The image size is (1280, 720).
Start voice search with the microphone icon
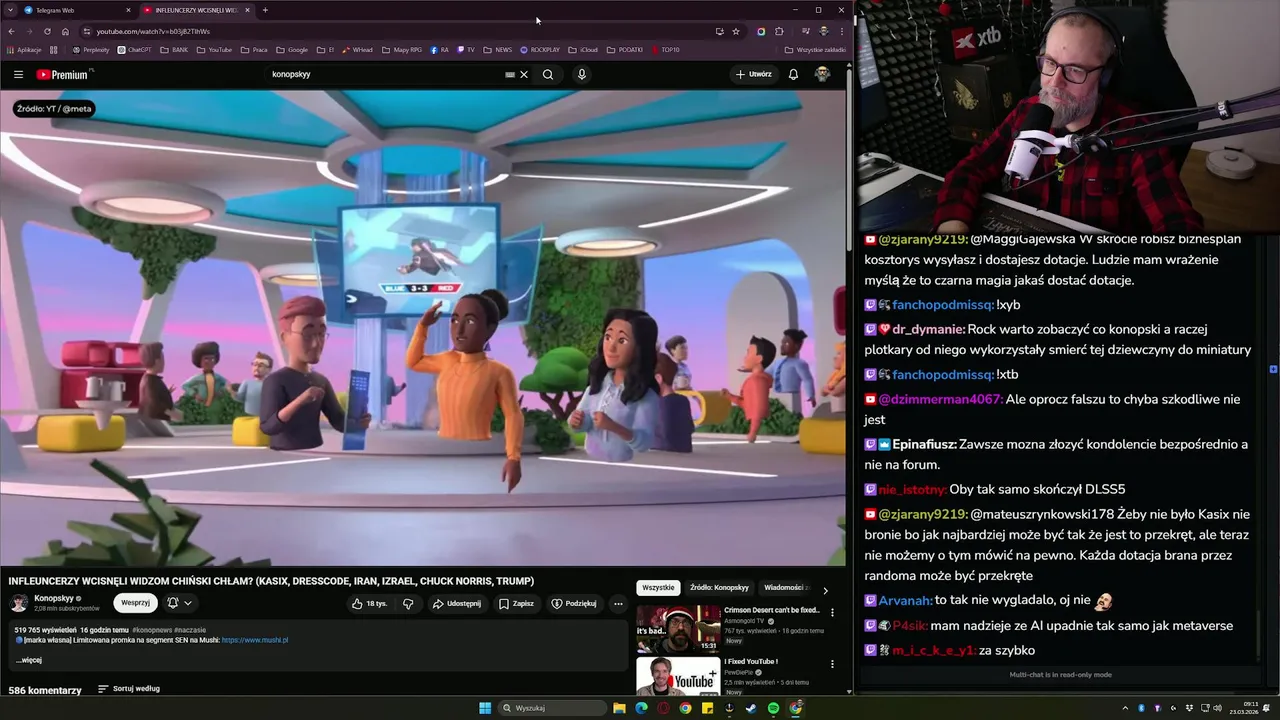click(x=581, y=74)
